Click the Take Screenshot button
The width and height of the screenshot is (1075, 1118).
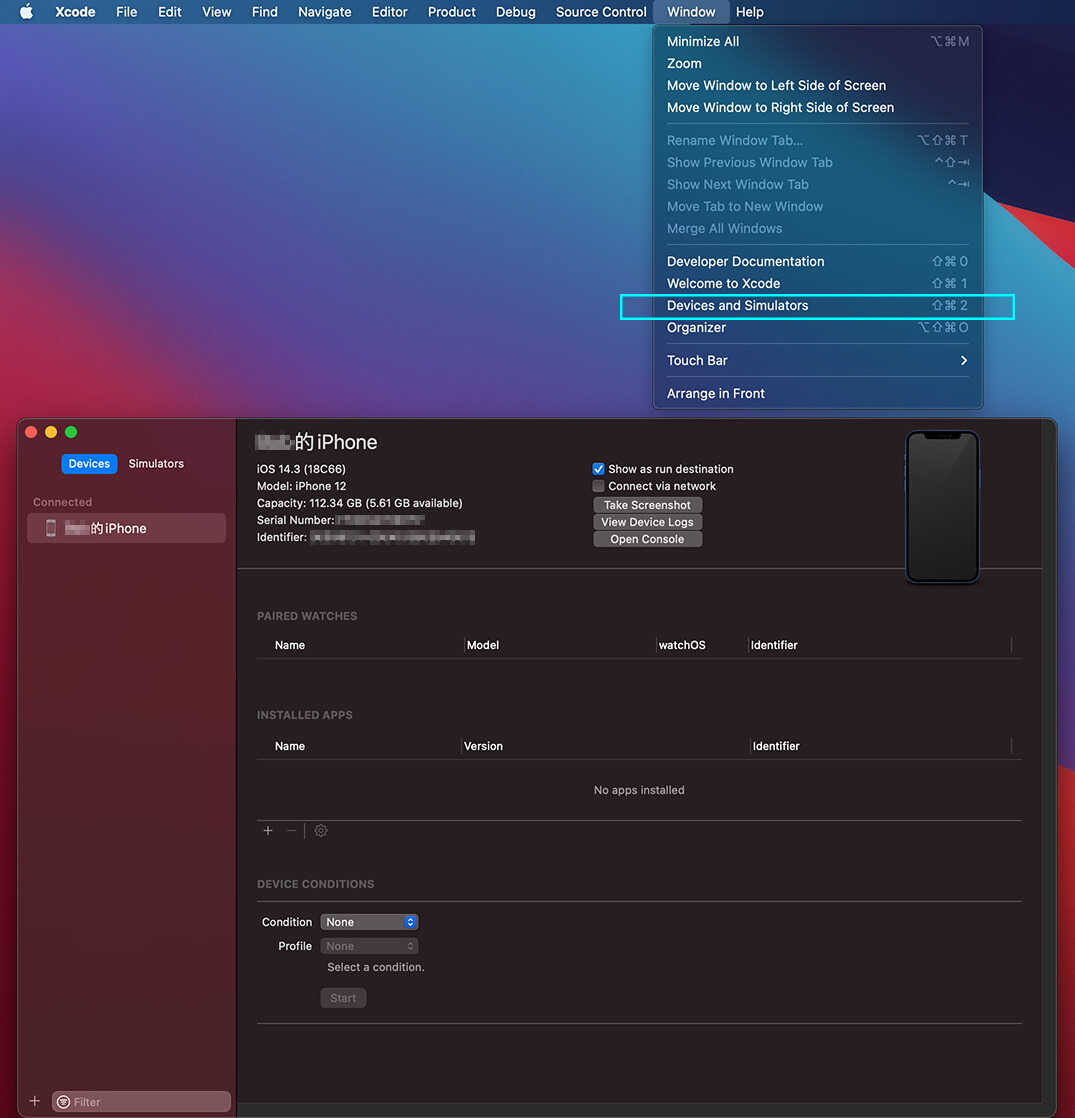tap(647, 505)
